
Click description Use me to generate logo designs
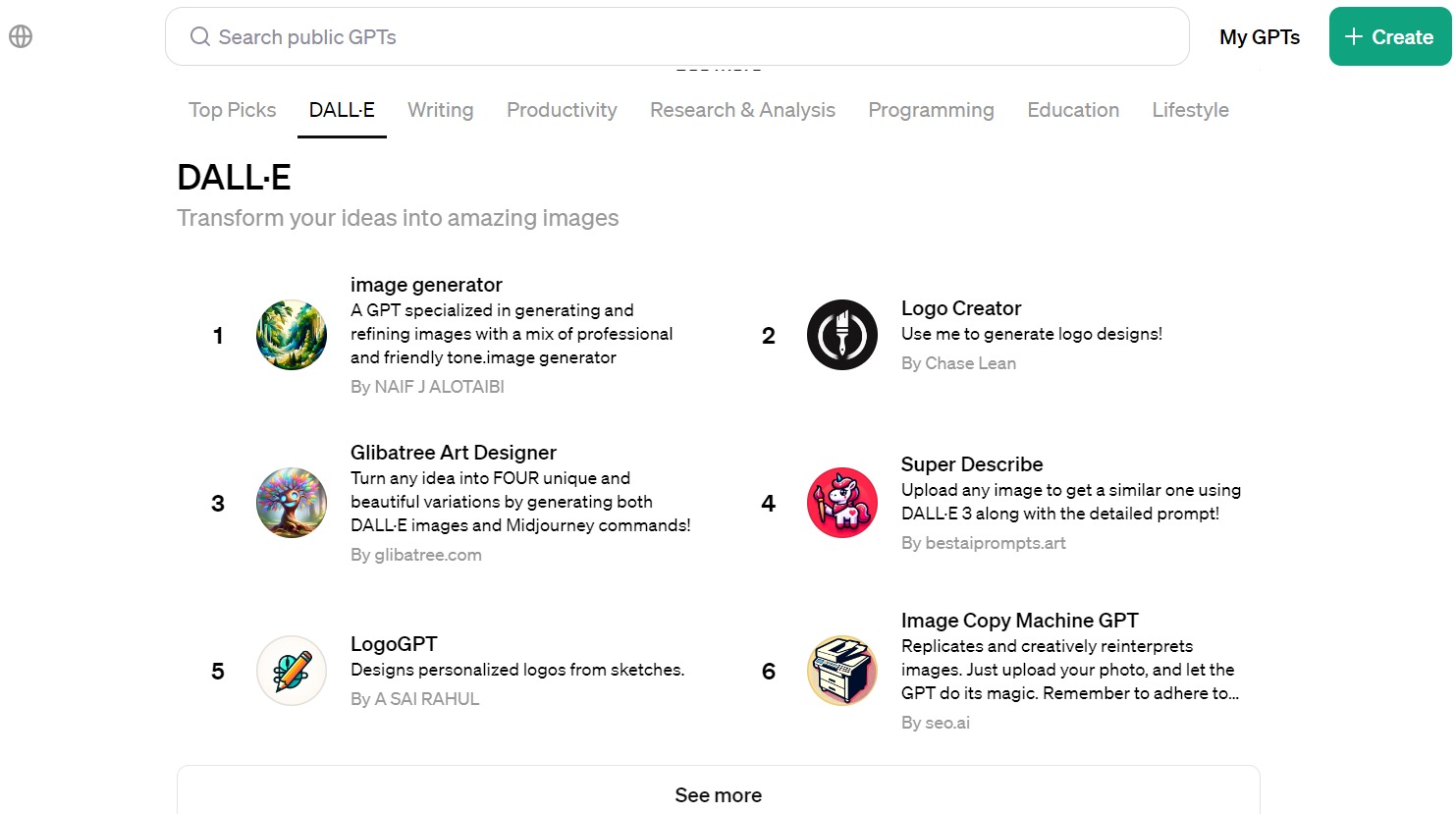[1032, 334]
